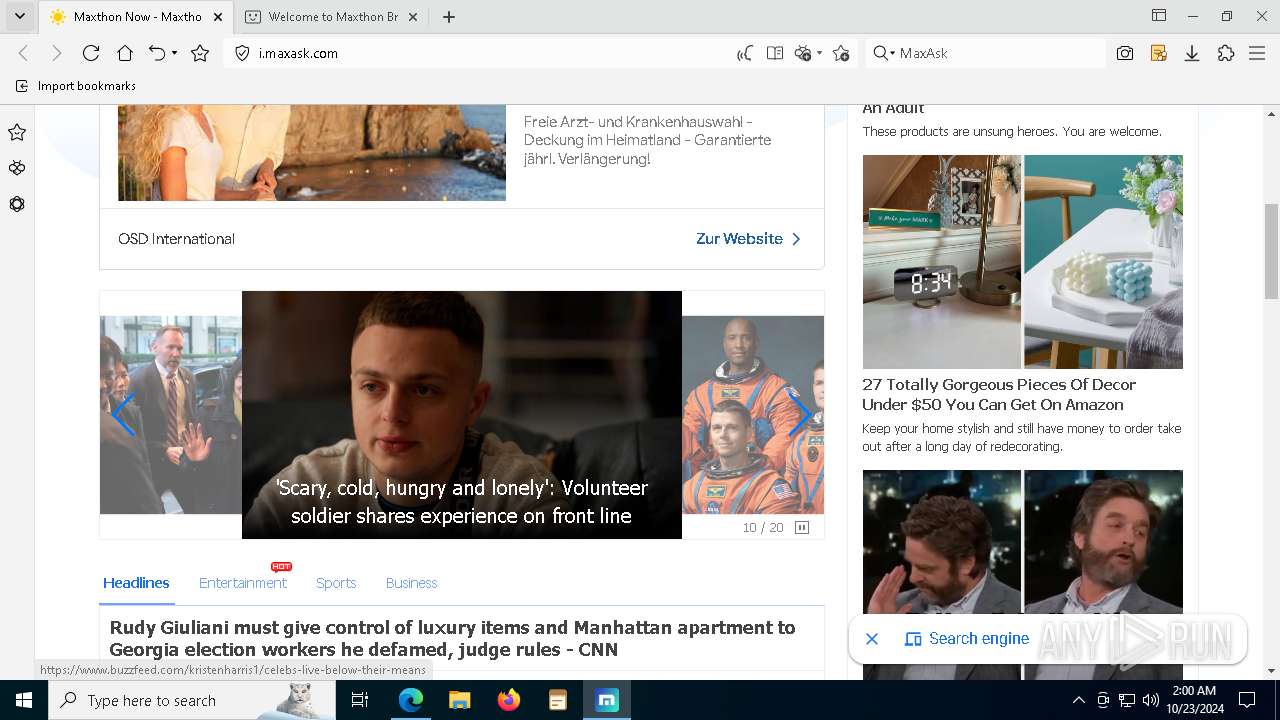Switch to Welcome to Maxthon Browser tab
This screenshot has height=720, width=1280.
(x=333, y=17)
